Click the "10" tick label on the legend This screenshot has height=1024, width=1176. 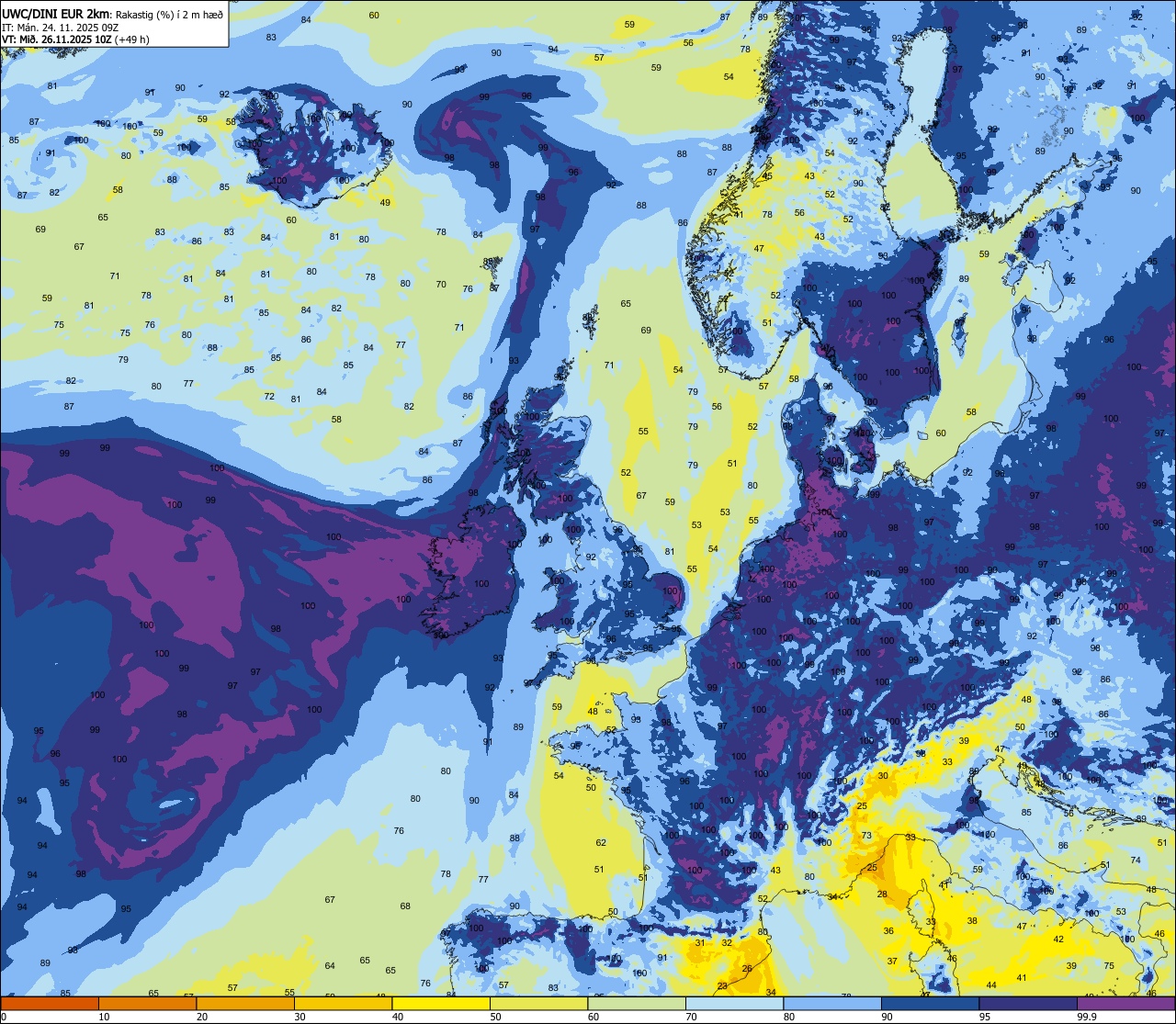point(104,1017)
